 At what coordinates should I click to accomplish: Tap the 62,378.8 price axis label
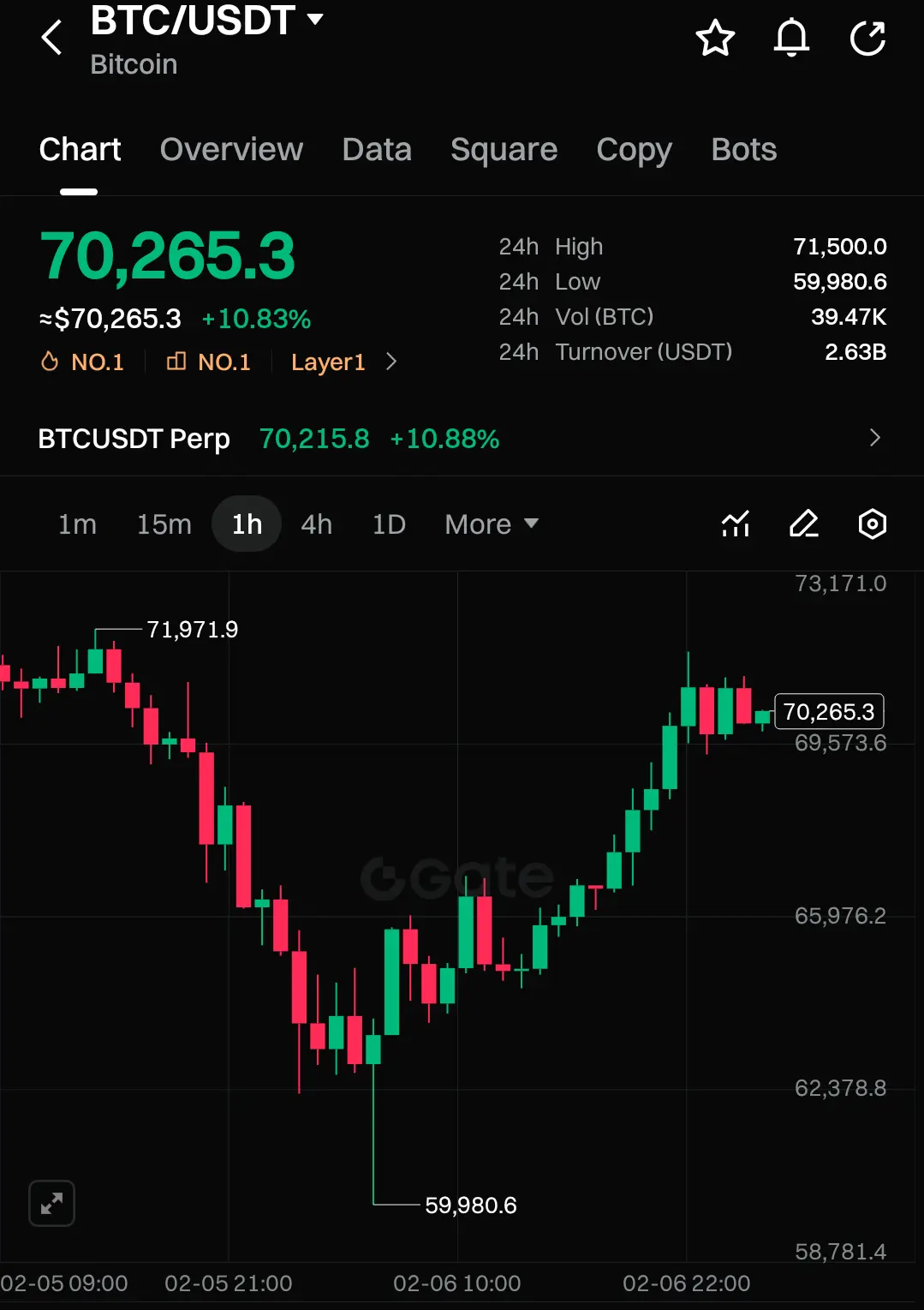pyautogui.click(x=840, y=1088)
